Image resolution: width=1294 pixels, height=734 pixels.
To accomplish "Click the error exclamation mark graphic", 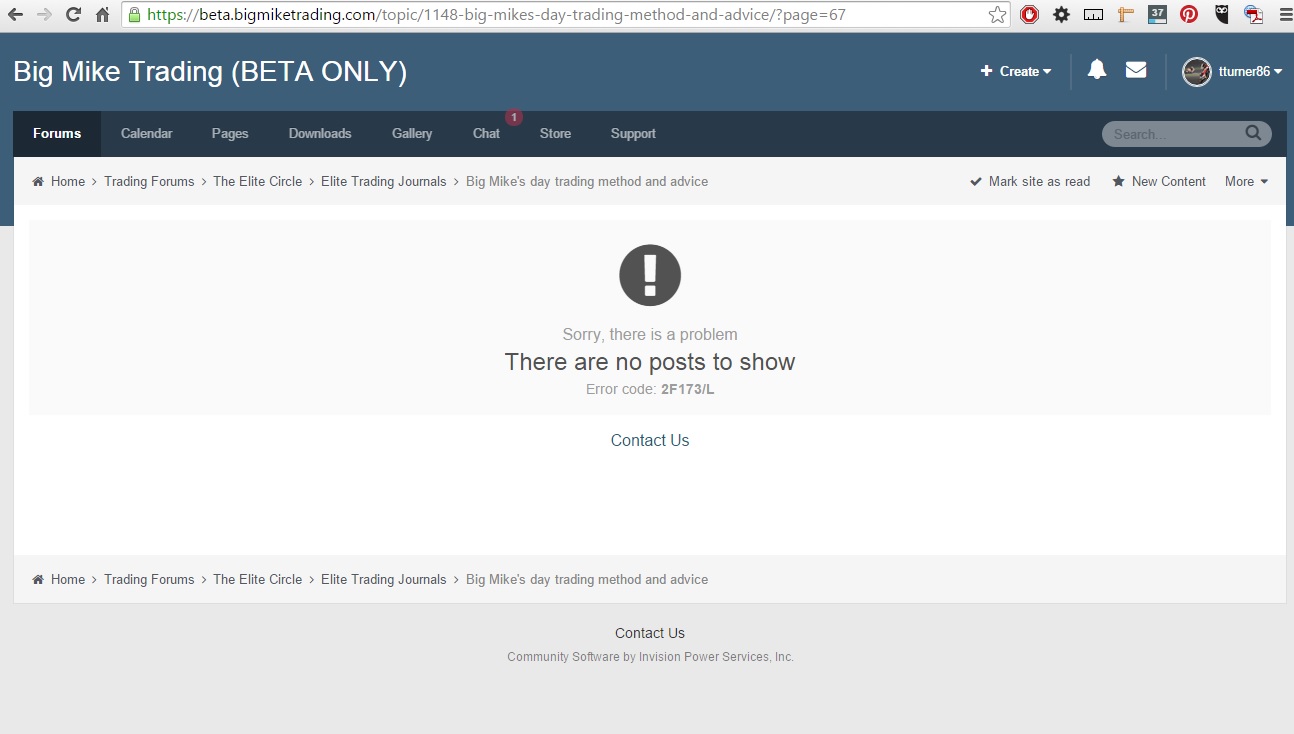I will click(650, 275).
